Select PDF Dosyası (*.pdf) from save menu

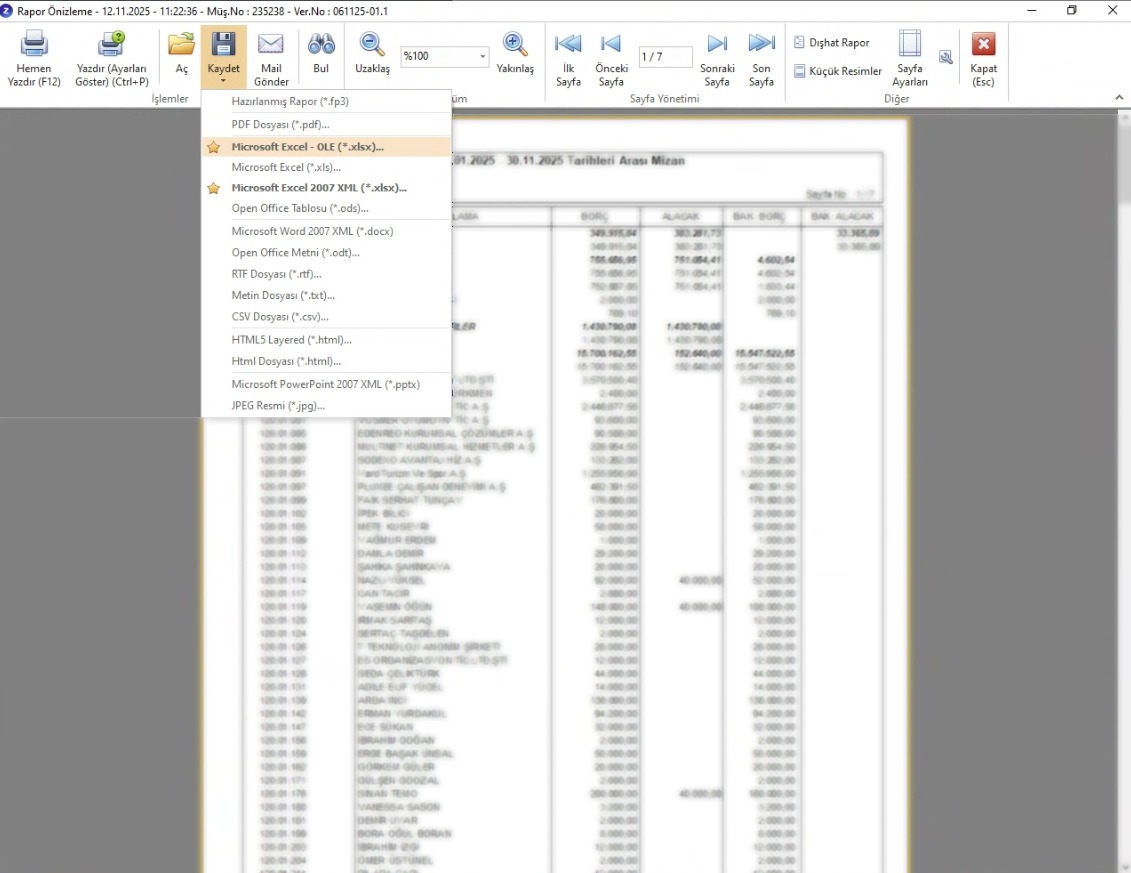click(x=280, y=124)
